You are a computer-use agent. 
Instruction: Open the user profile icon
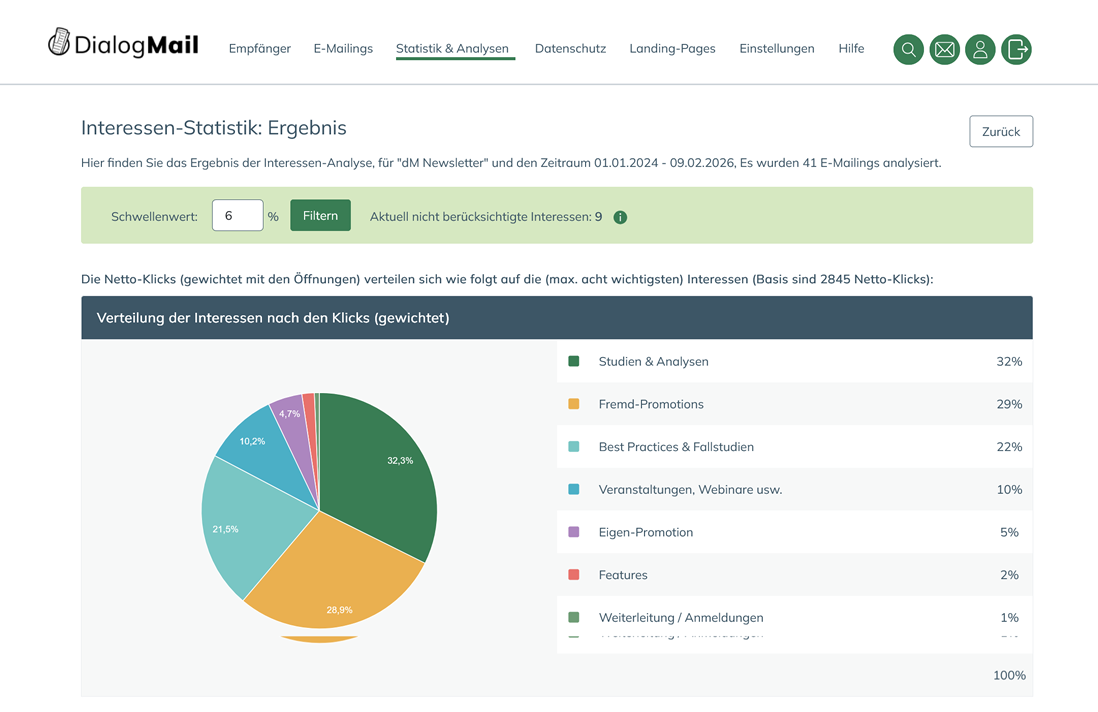click(x=980, y=49)
